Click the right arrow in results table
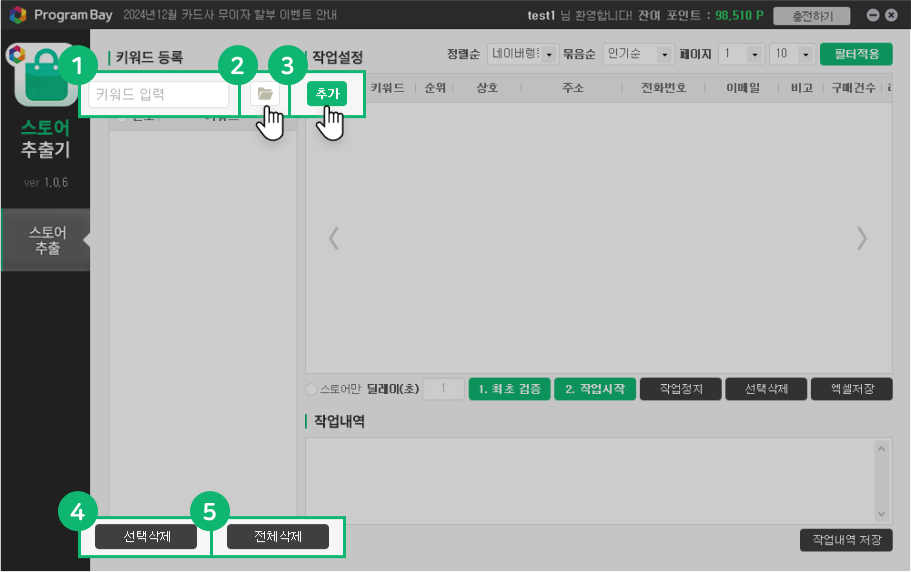 pyautogui.click(x=861, y=238)
